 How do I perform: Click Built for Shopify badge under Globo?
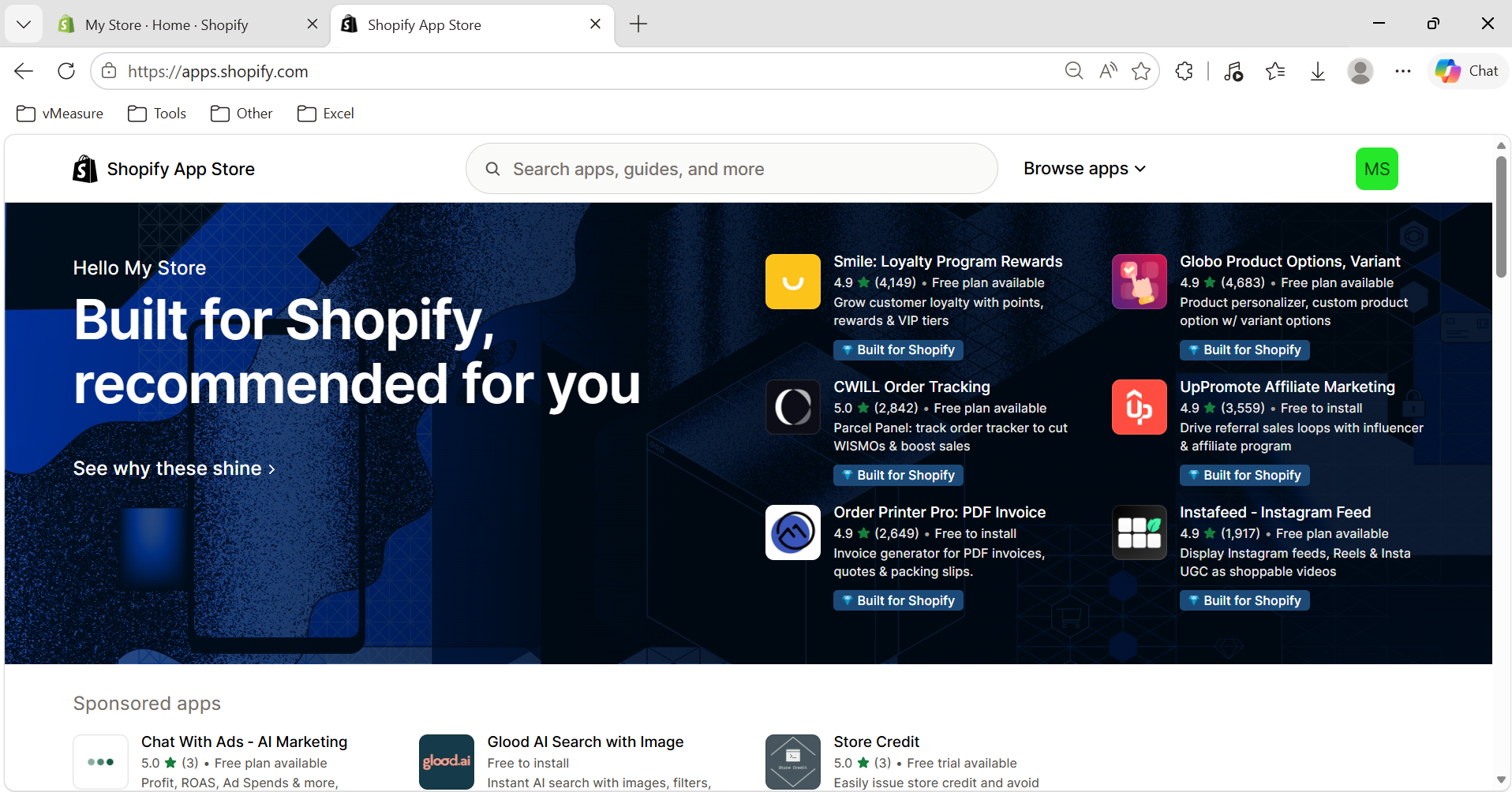click(x=1244, y=349)
